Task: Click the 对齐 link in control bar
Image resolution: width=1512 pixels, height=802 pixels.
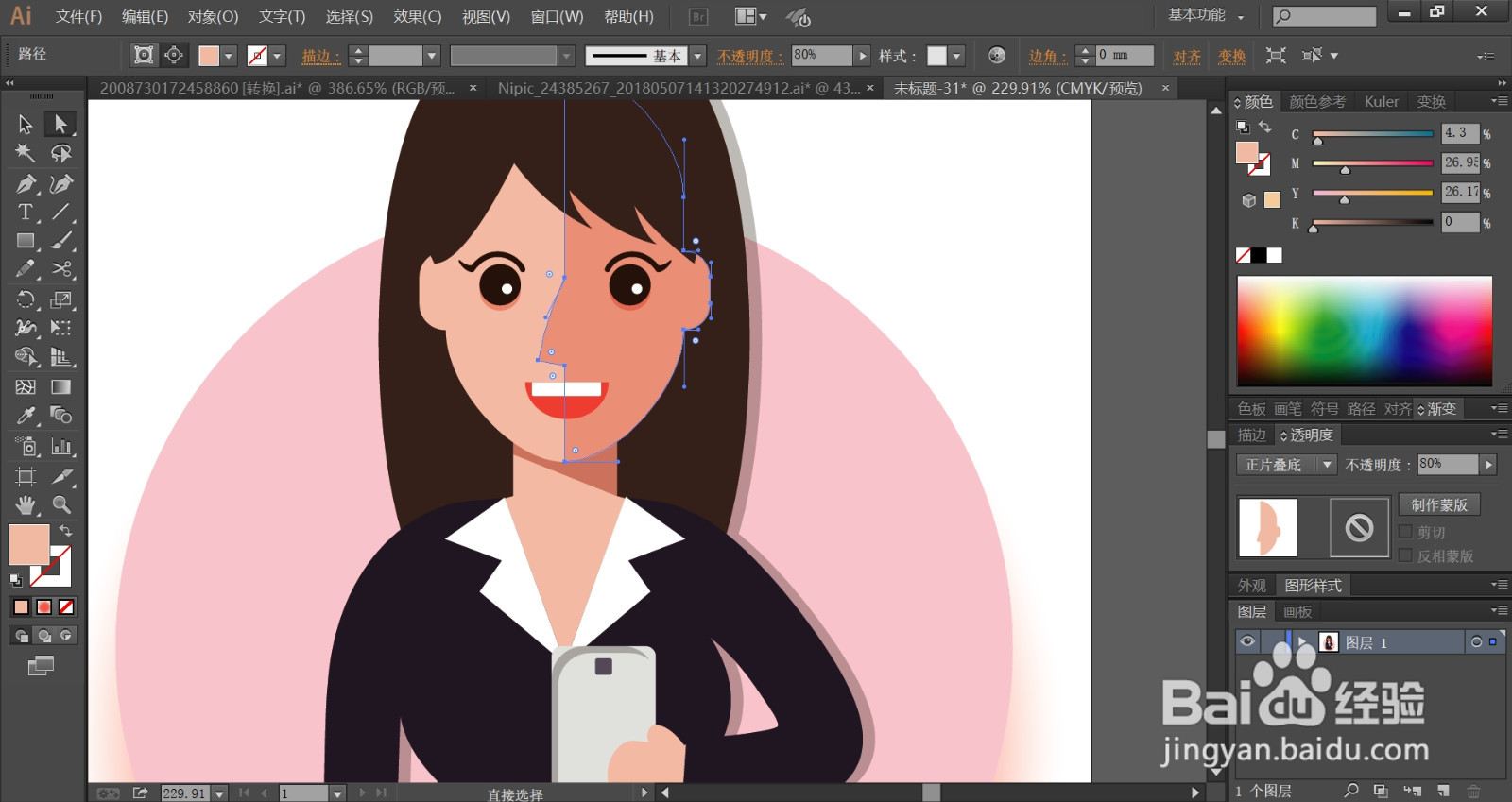Action: [1187, 57]
